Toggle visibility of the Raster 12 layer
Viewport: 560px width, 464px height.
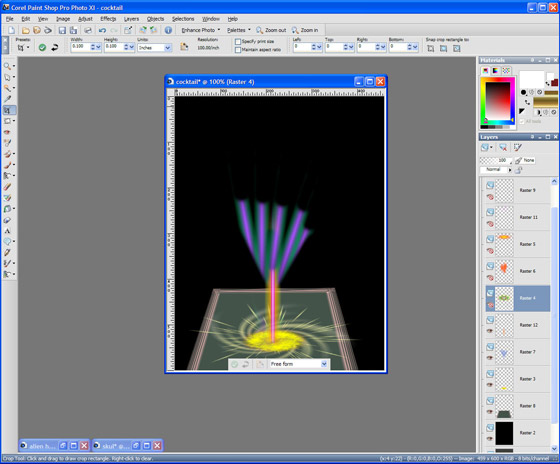click(x=490, y=331)
